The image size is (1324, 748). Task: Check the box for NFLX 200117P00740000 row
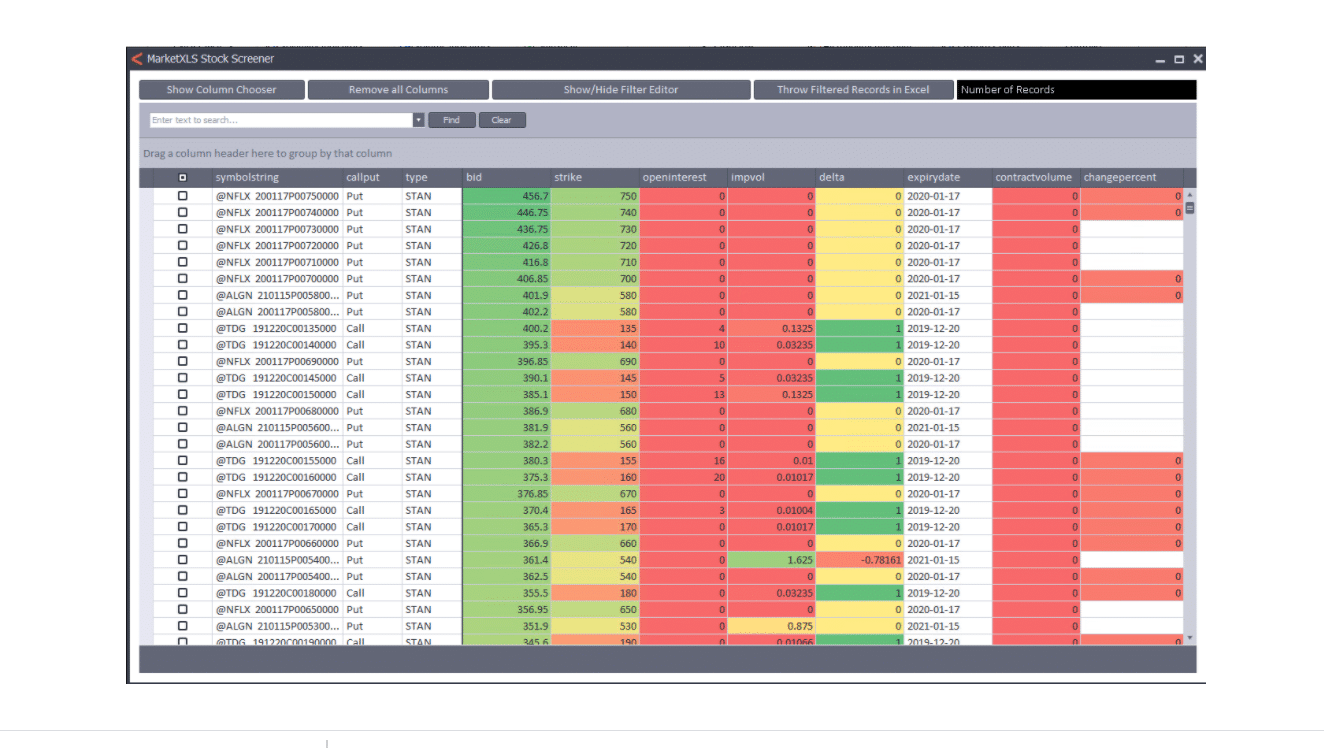point(182,212)
